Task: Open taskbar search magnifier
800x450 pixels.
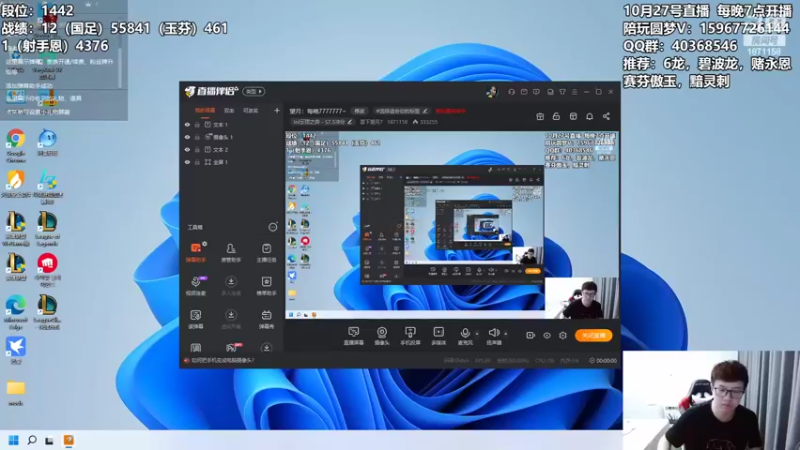Action: pyautogui.click(x=32, y=440)
